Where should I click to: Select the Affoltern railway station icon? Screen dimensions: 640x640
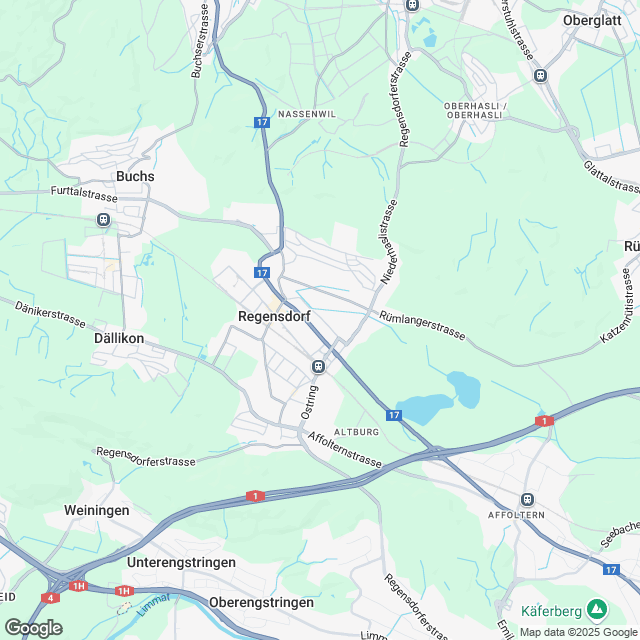(x=527, y=499)
